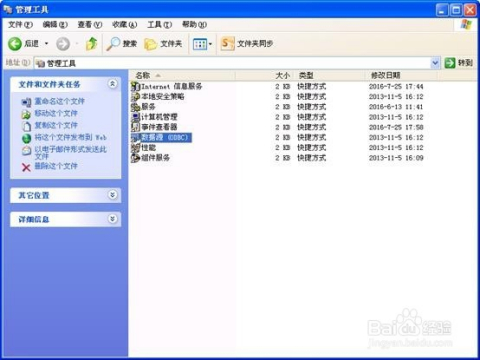
Task: Collapse the 文件和文件夹任务 panel
Action: point(113,84)
